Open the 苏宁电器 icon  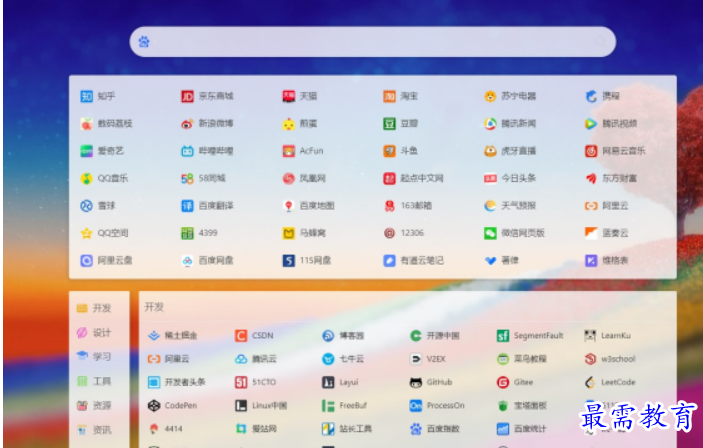click(490, 96)
